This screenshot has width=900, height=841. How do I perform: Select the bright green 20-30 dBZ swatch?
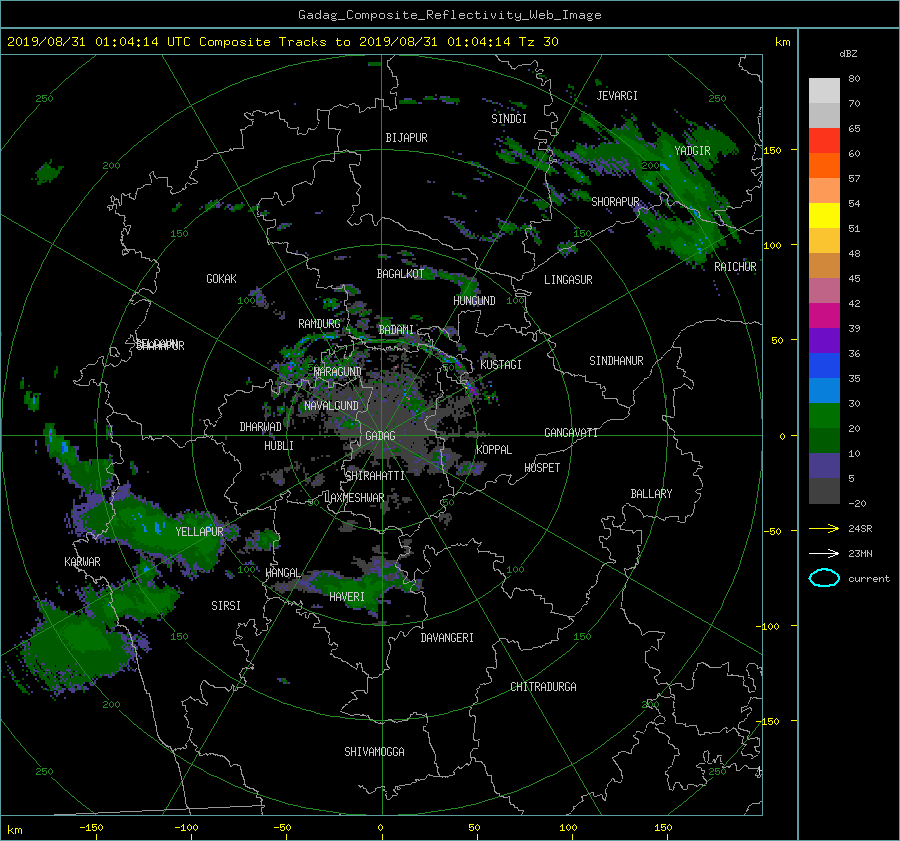click(x=824, y=415)
